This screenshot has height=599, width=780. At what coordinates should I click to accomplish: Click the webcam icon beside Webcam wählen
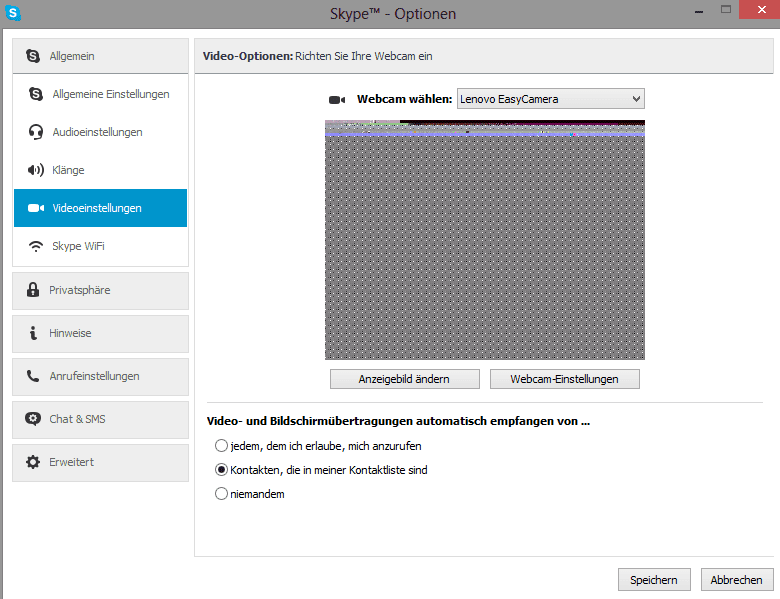click(337, 100)
